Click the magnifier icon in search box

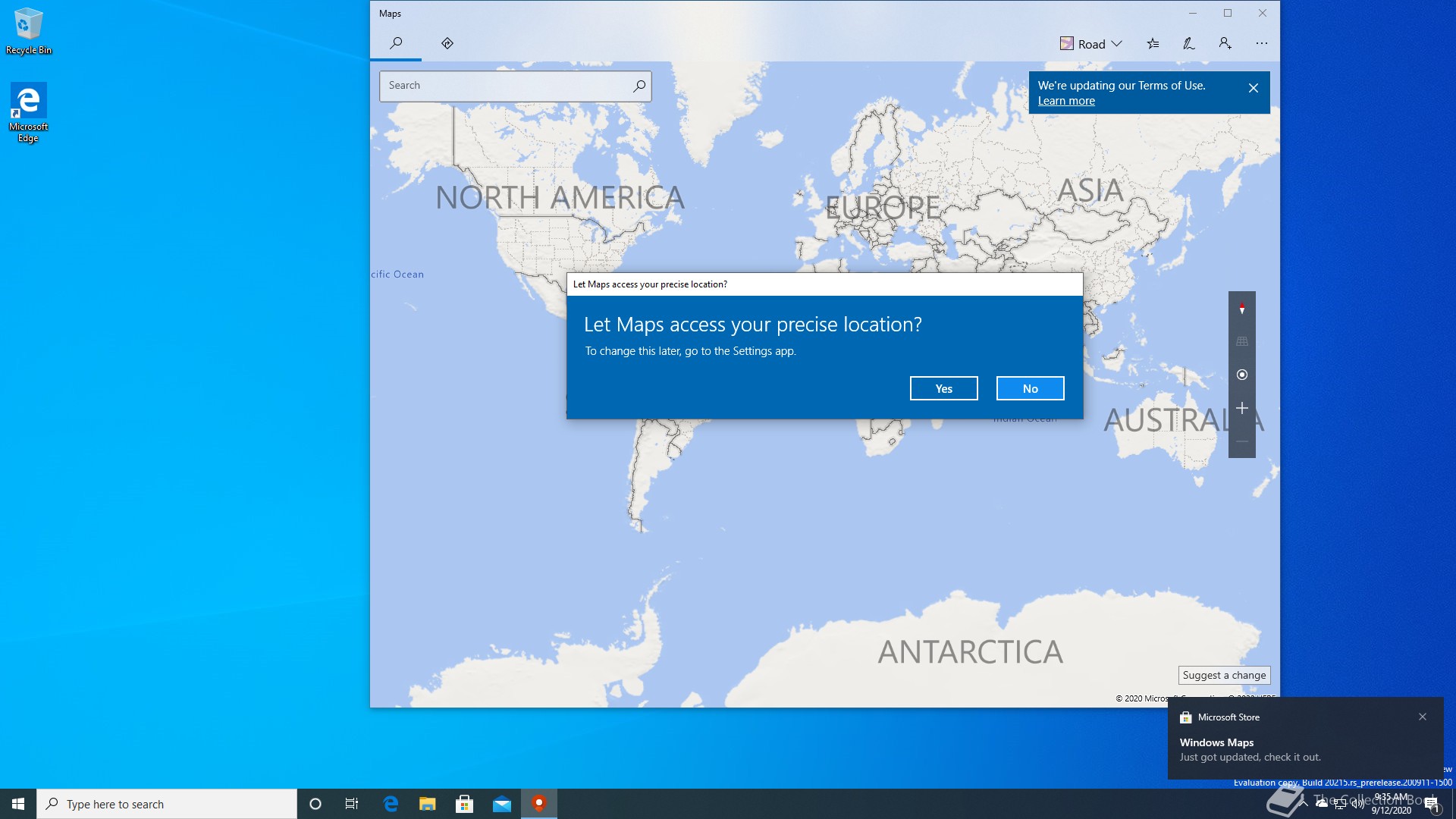[x=639, y=86]
